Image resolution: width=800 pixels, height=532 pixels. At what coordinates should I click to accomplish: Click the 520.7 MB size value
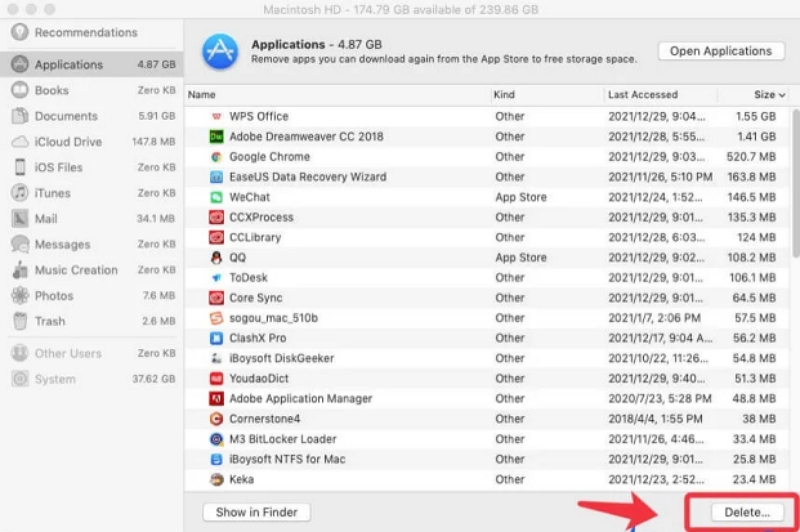[751, 157]
